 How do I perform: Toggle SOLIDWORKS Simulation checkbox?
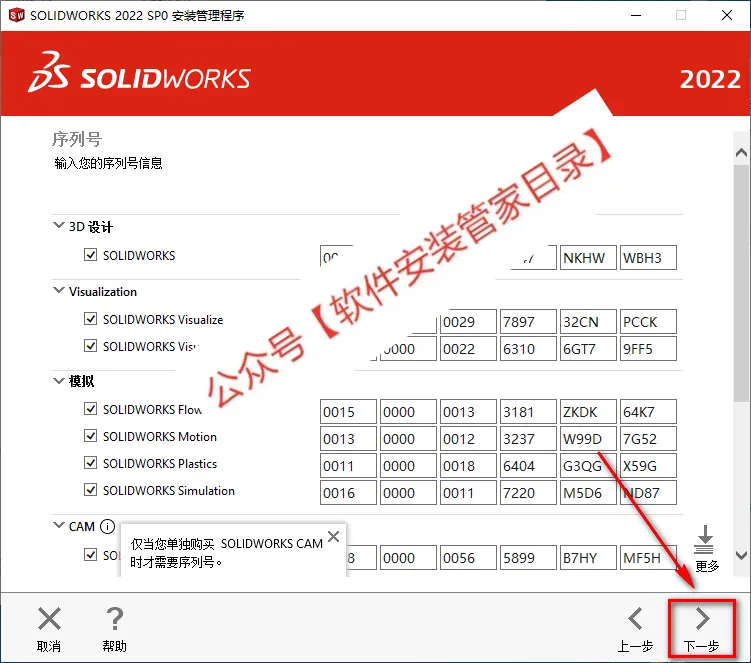pos(91,490)
